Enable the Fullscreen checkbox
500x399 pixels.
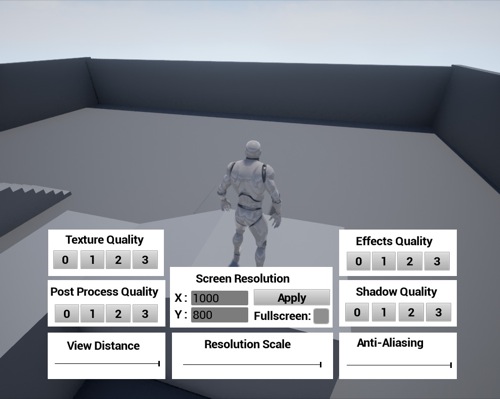[321, 316]
